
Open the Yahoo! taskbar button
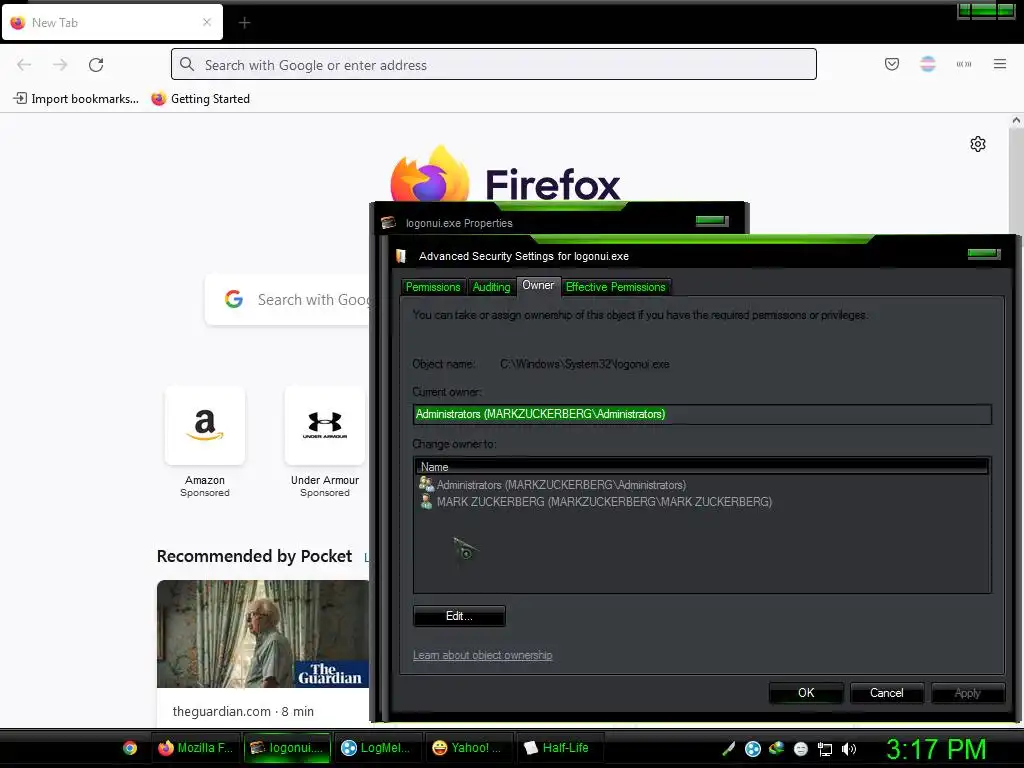tap(468, 748)
